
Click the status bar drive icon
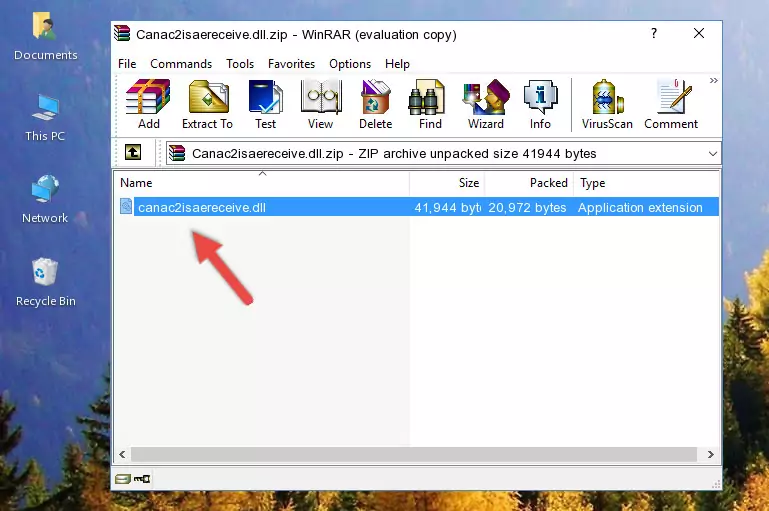coord(123,478)
